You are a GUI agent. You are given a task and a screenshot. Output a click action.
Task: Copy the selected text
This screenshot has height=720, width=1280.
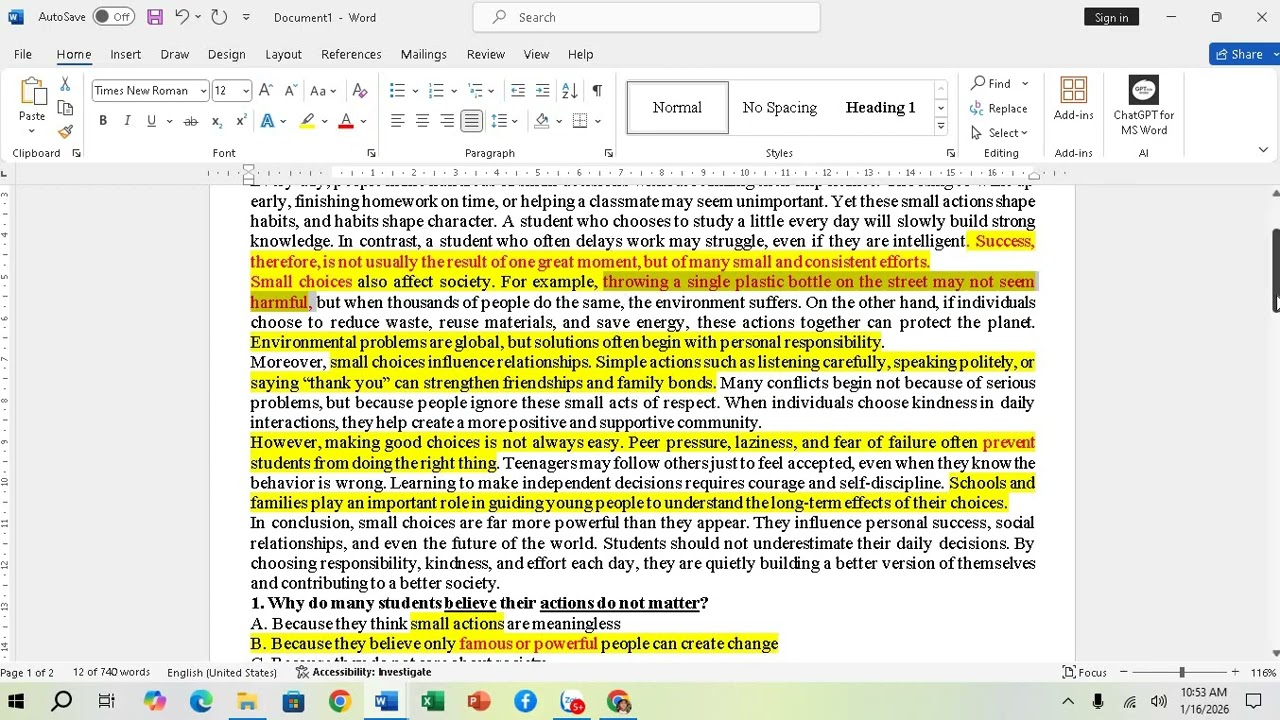pos(65,108)
